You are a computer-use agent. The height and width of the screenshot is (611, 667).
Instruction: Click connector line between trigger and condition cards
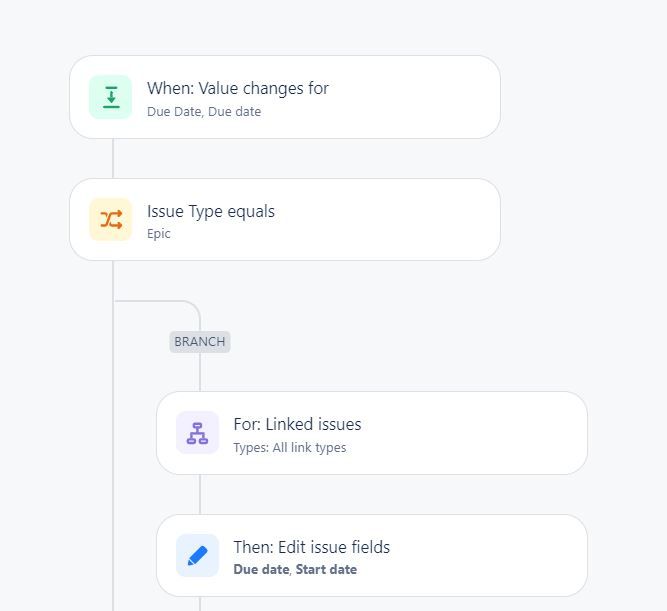(113, 158)
